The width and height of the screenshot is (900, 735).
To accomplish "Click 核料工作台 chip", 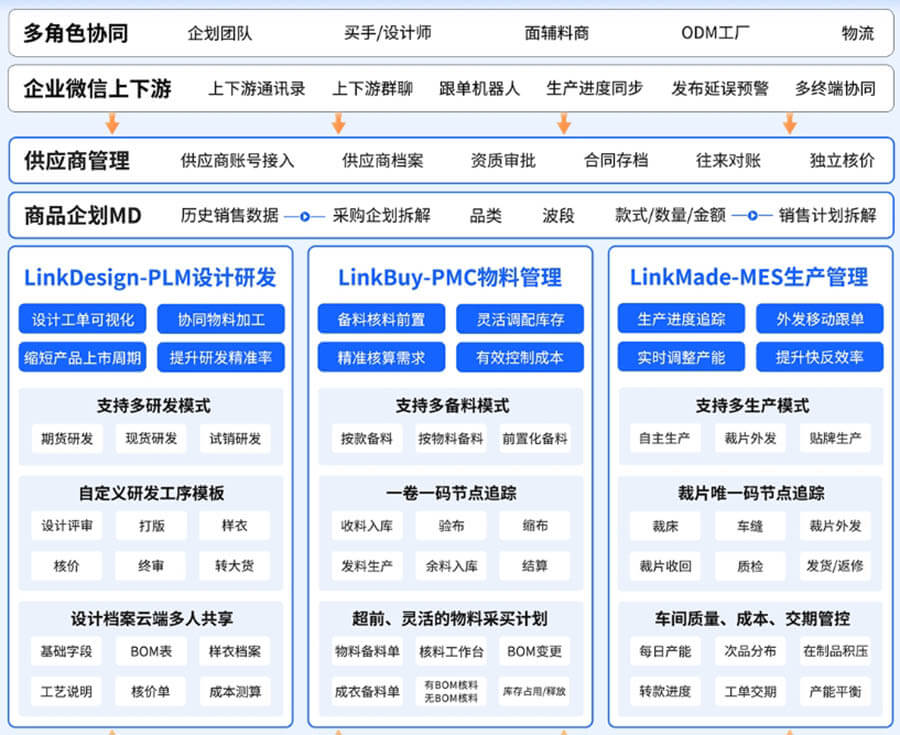I will tap(451, 651).
